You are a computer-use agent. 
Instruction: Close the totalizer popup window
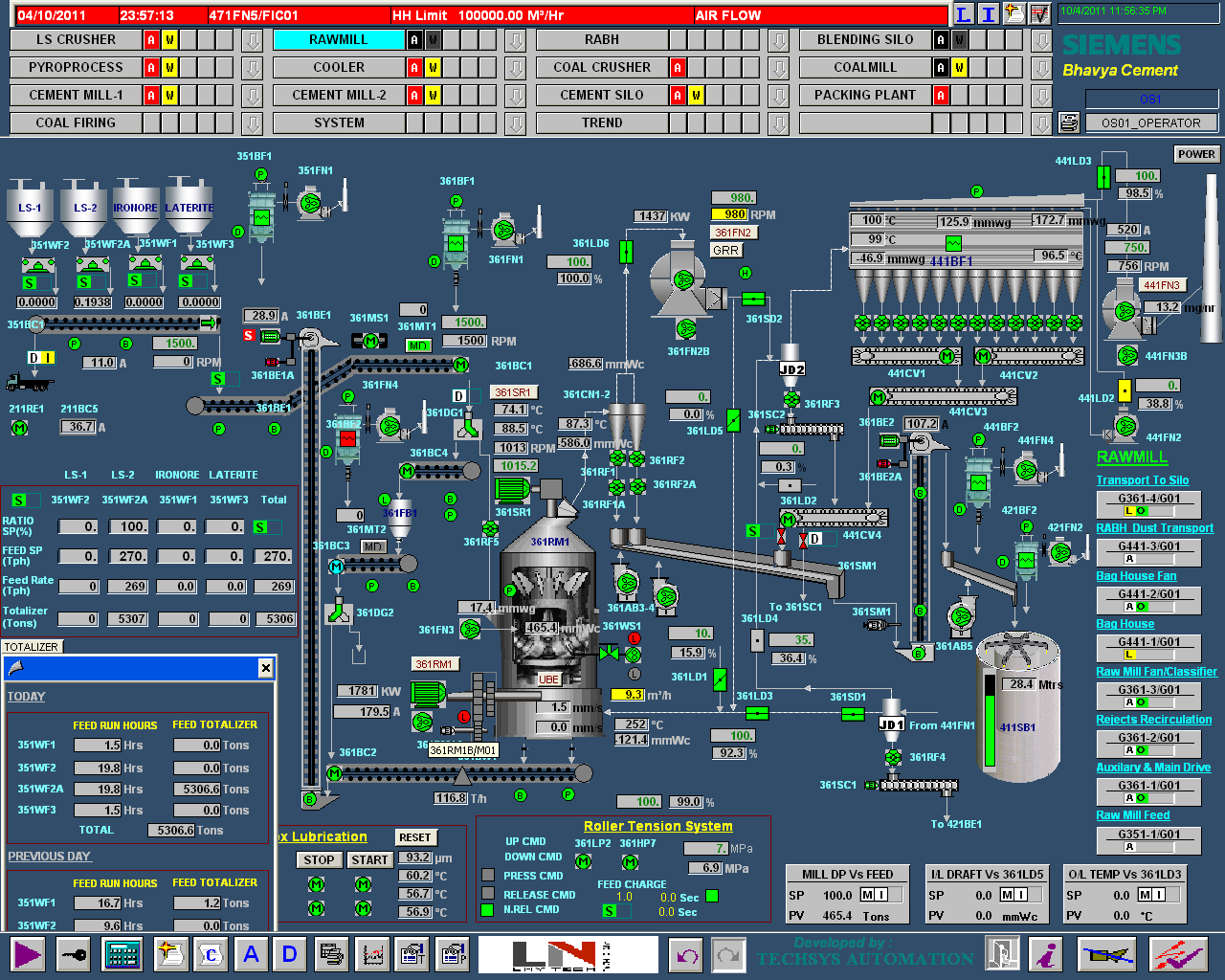pos(265,668)
